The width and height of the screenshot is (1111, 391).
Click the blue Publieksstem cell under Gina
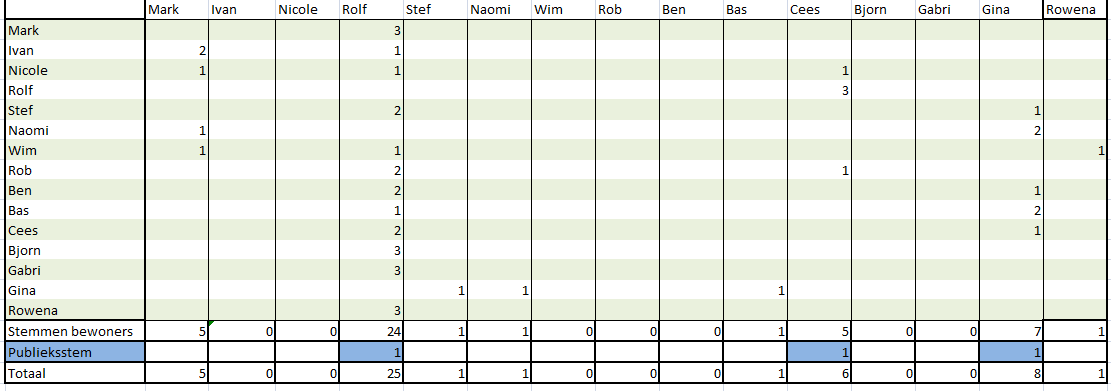coord(1011,352)
